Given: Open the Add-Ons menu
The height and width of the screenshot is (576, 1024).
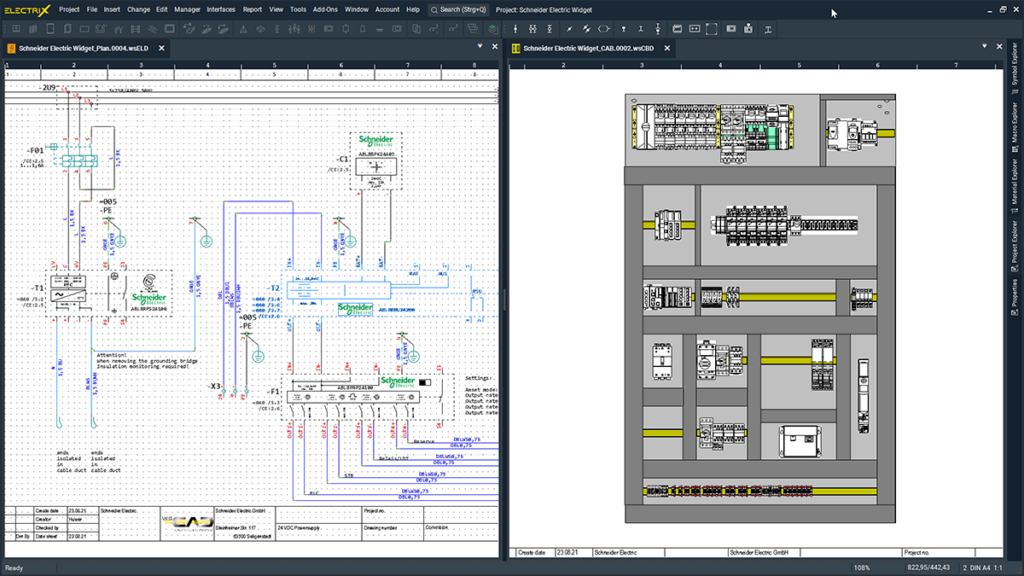Looking at the screenshot, I should (x=325, y=10).
